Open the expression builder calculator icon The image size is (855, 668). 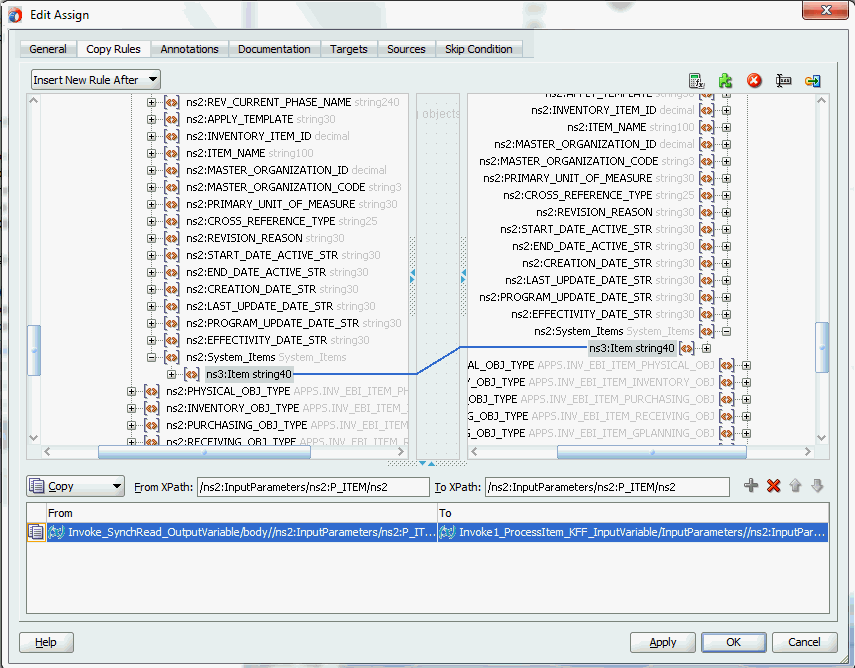[x=696, y=81]
